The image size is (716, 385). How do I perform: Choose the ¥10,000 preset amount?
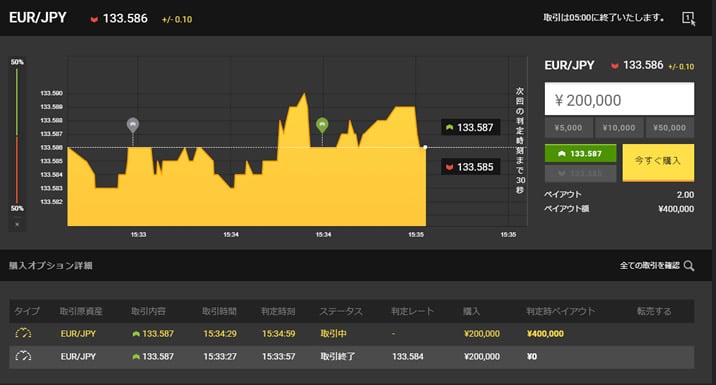tap(619, 128)
